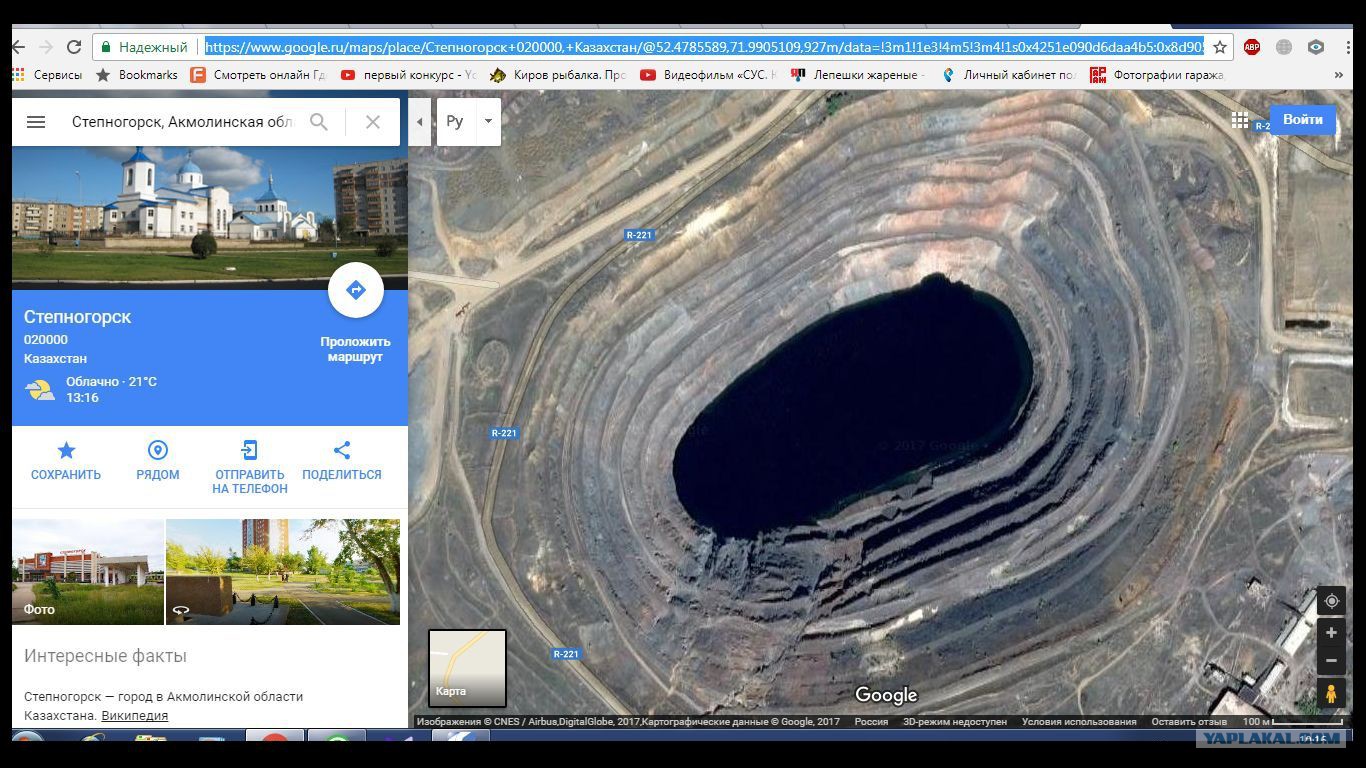Expand the bookmarks overflow chevron
This screenshot has width=1366, height=768.
point(1338,75)
